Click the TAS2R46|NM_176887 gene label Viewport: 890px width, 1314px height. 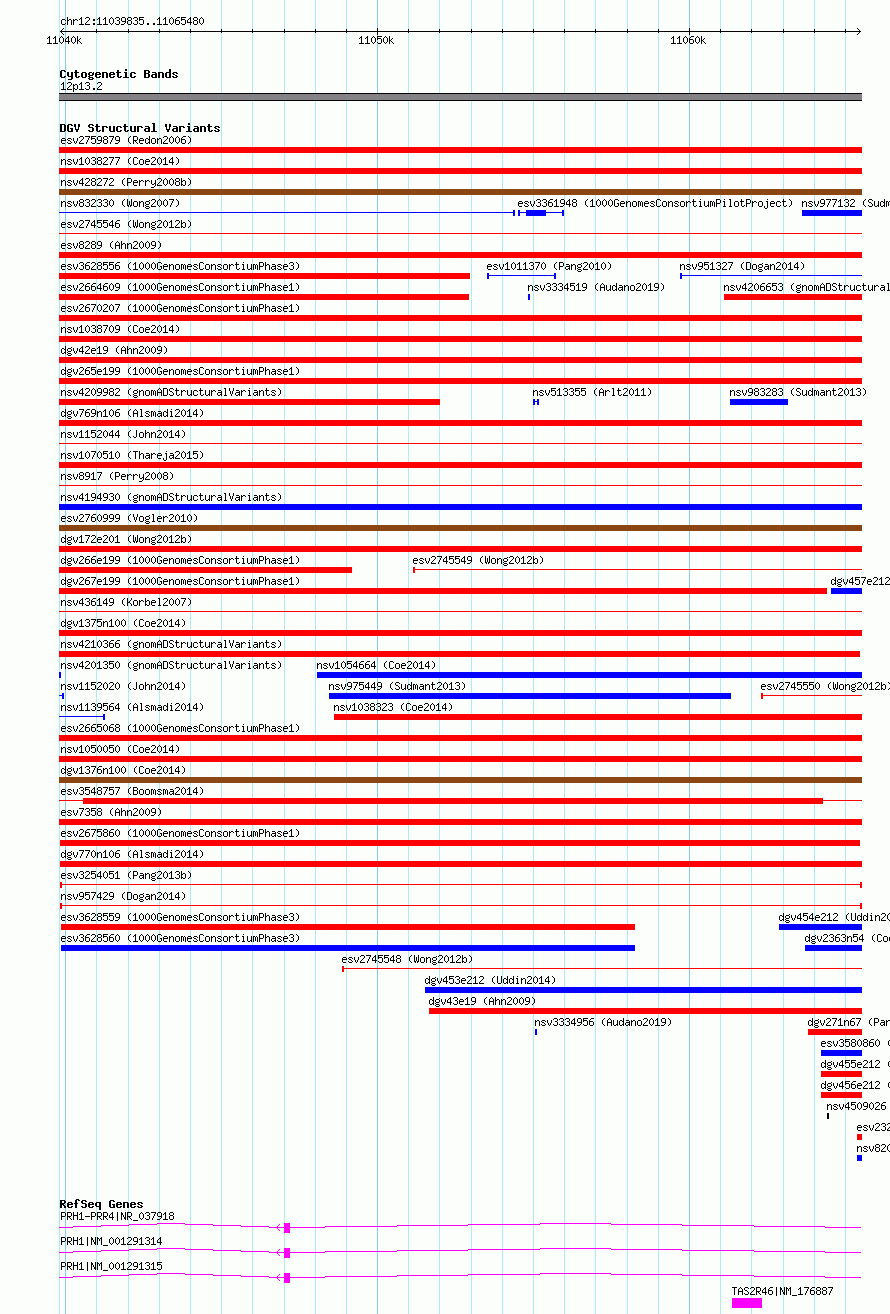point(783,1291)
